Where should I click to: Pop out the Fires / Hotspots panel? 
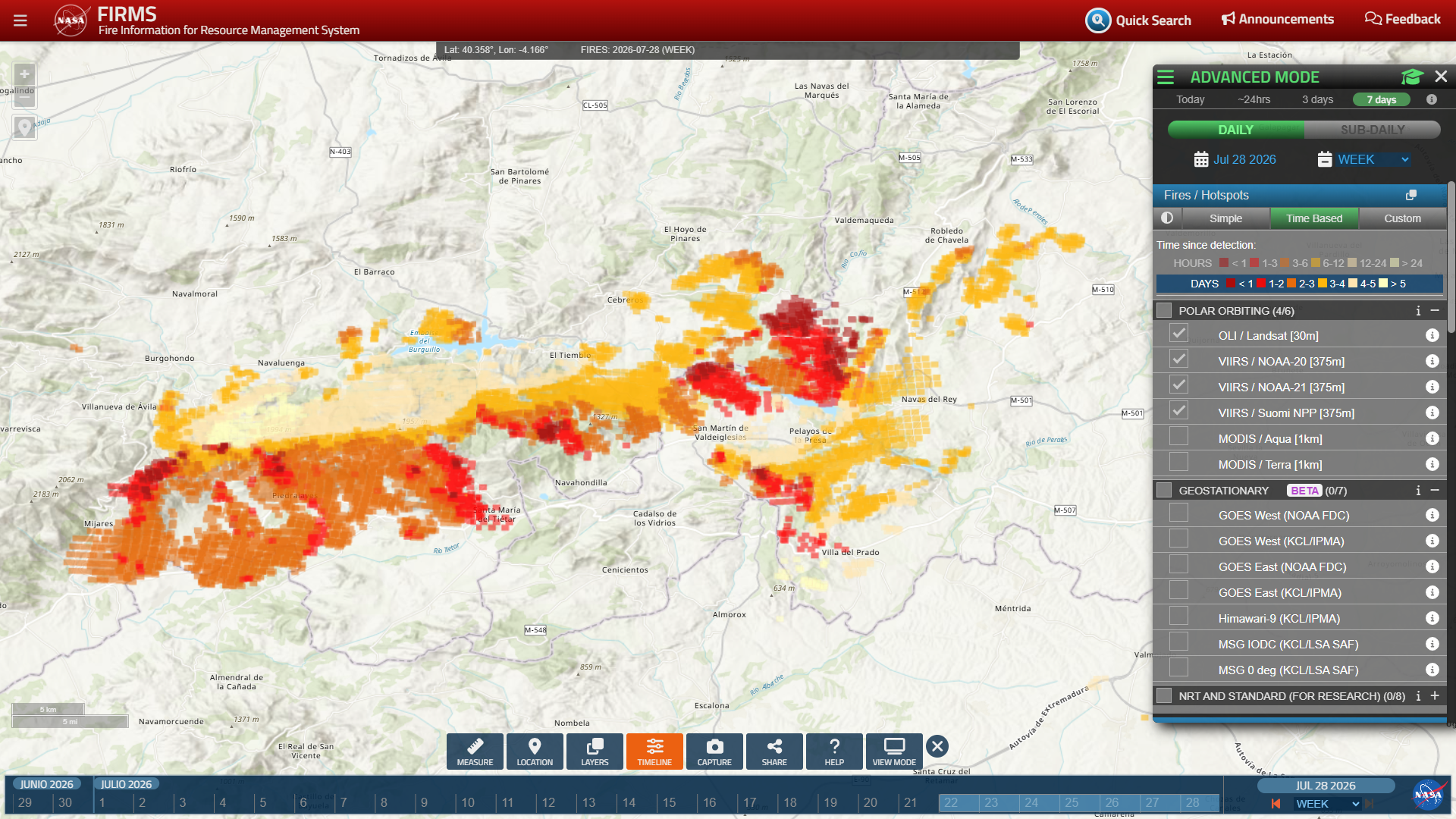[1411, 195]
